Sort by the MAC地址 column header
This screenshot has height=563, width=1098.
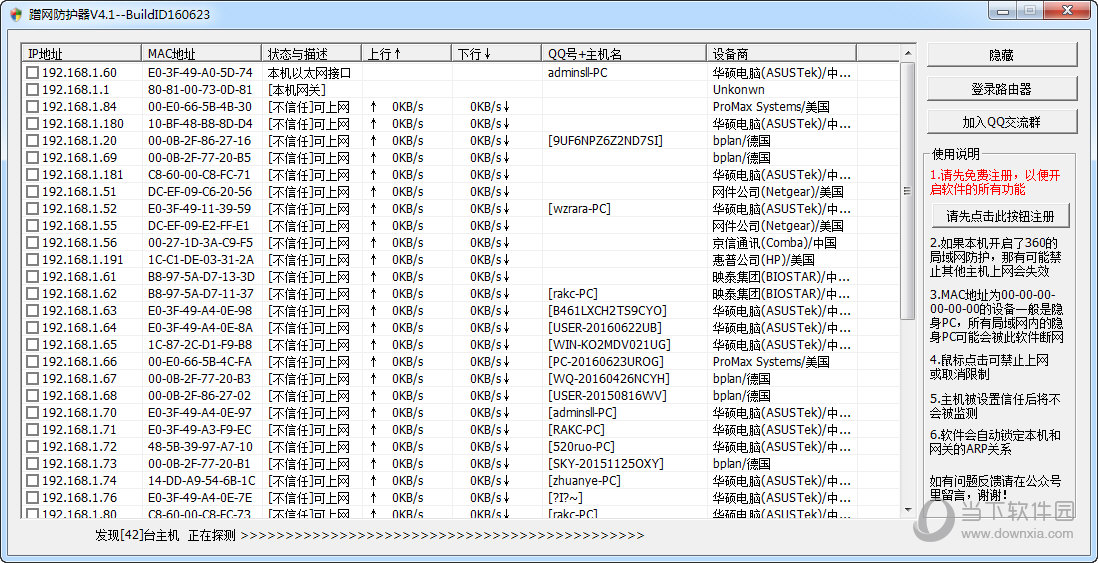202,54
